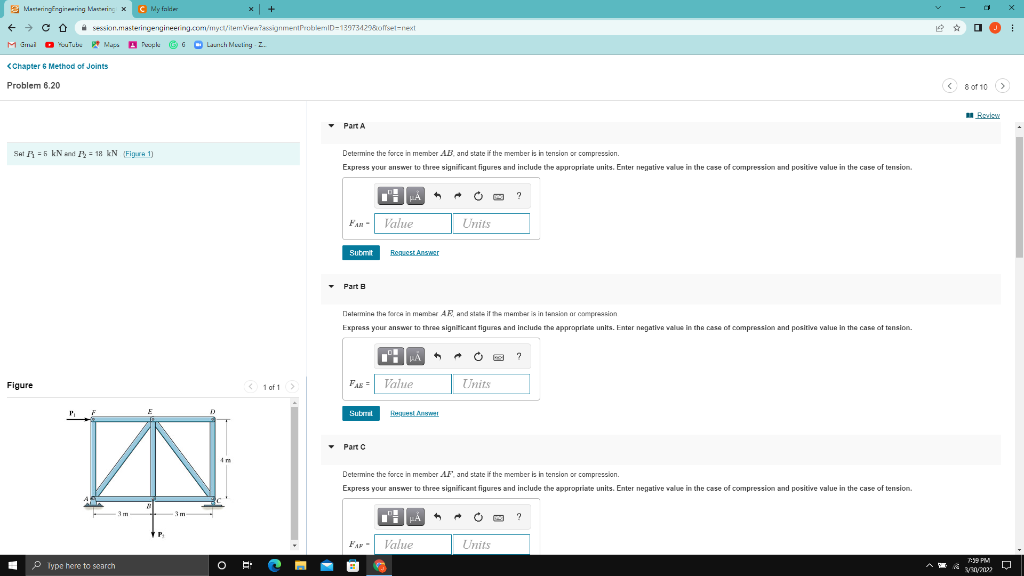Open Maps bookmark
The height and width of the screenshot is (576, 1024).
(105, 44)
